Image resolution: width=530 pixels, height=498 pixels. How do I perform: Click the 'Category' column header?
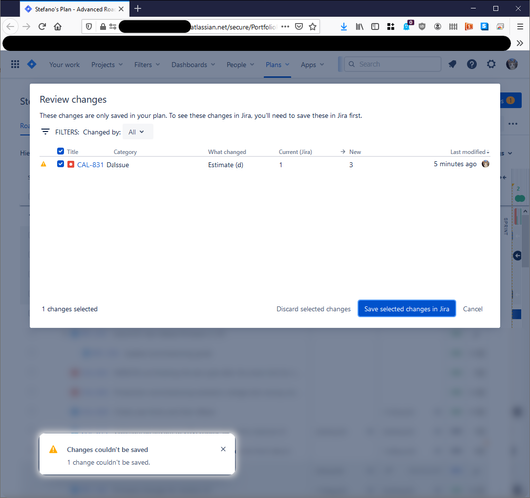125,152
